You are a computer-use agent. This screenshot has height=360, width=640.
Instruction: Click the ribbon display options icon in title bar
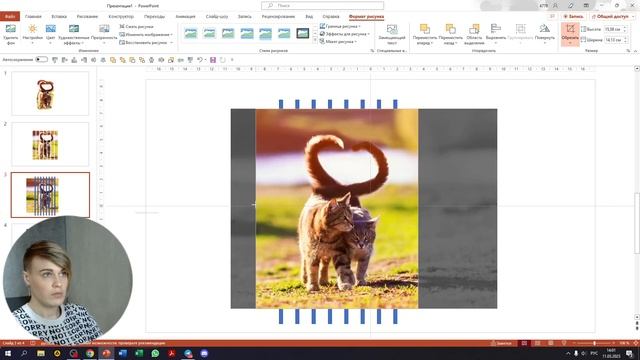click(586, 6)
